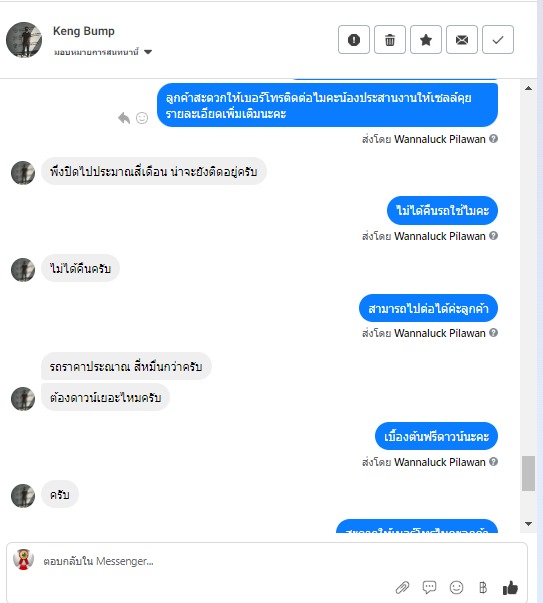
Task: Send a thumbs-up like
Action: click(x=510, y=587)
